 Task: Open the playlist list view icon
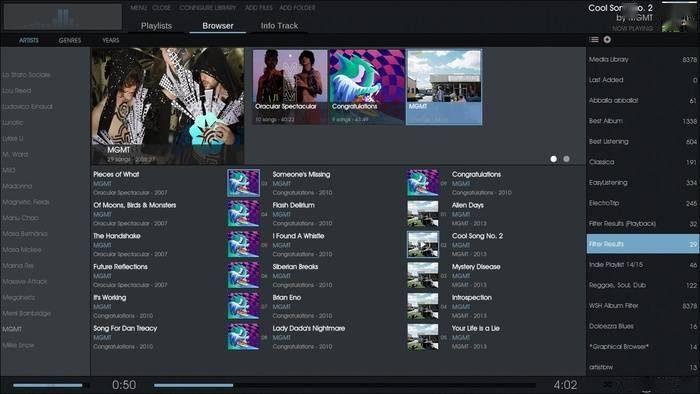(x=594, y=40)
